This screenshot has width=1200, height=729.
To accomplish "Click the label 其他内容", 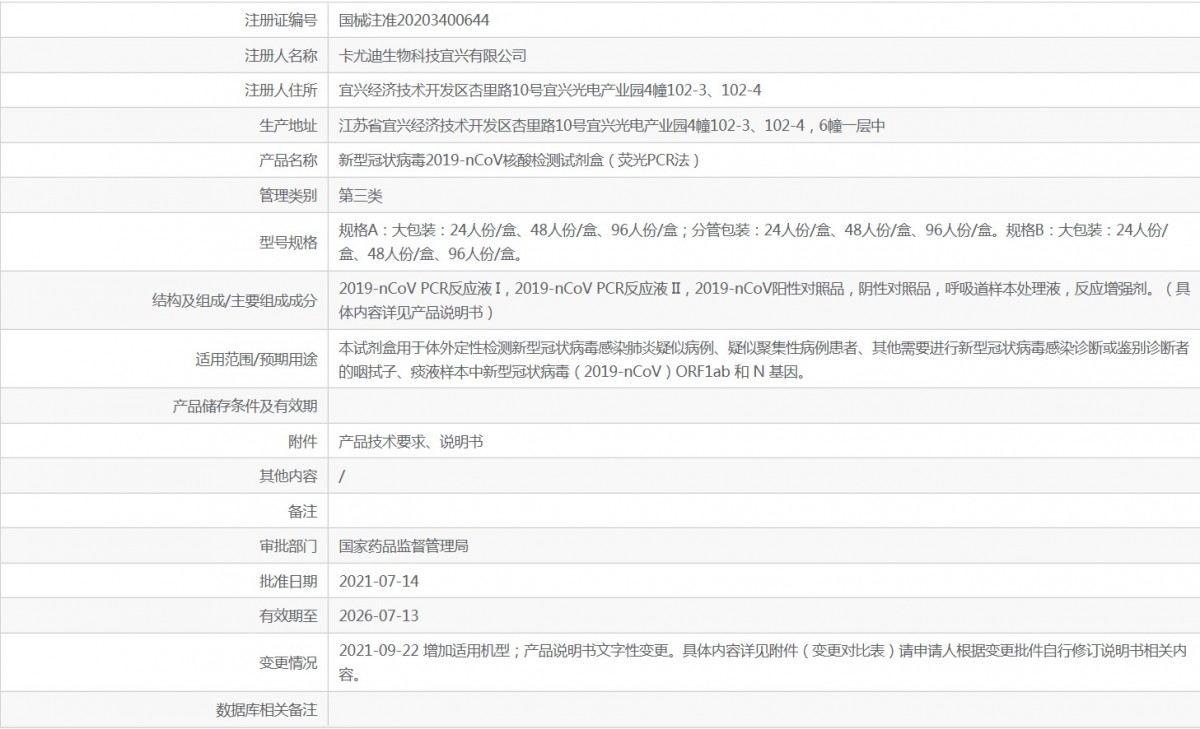I will [288, 476].
